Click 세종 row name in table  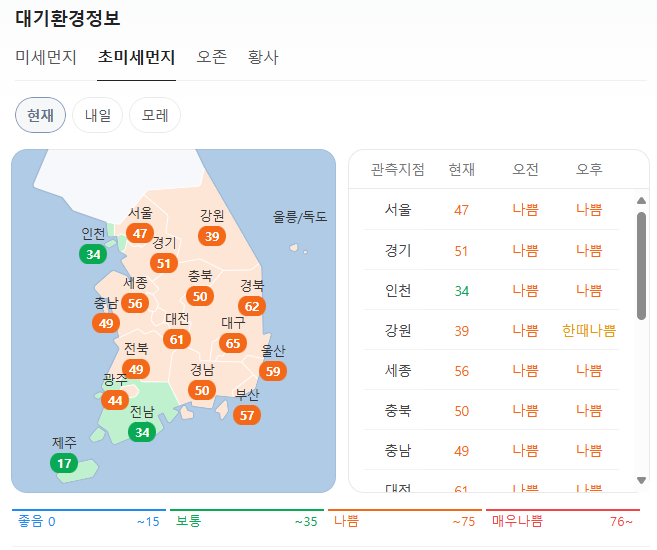click(x=398, y=370)
